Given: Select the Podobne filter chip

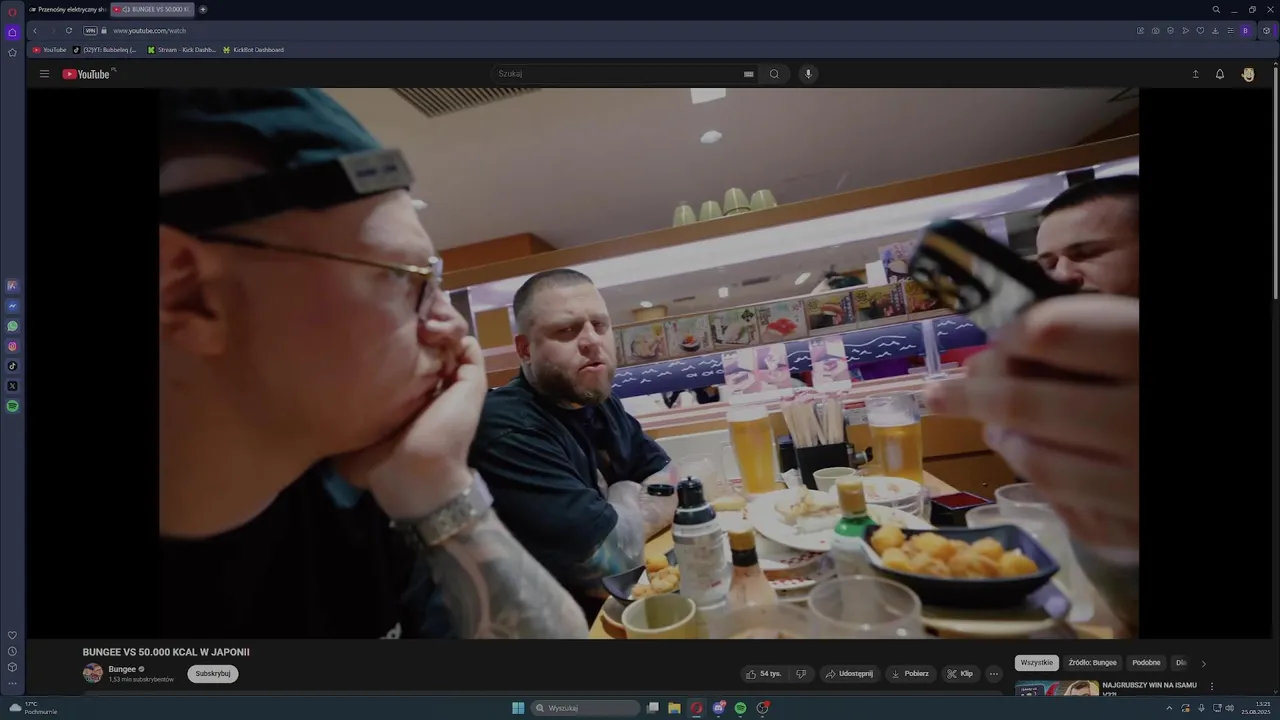Looking at the screenshot, I should [x=1146, y=663].
